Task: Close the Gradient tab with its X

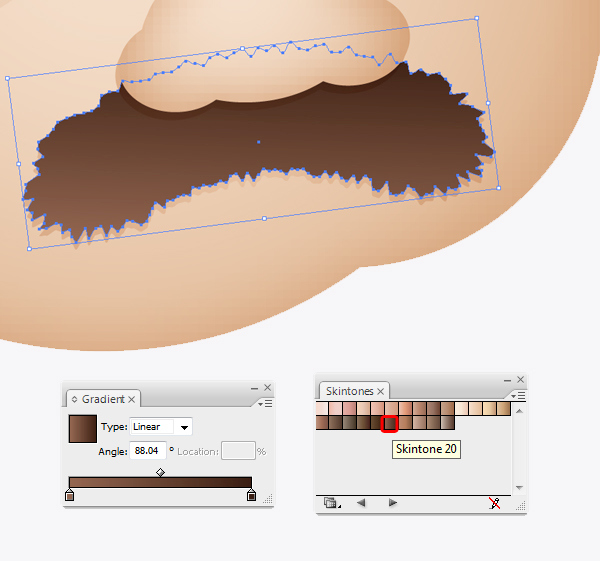Action: [132, 400]
